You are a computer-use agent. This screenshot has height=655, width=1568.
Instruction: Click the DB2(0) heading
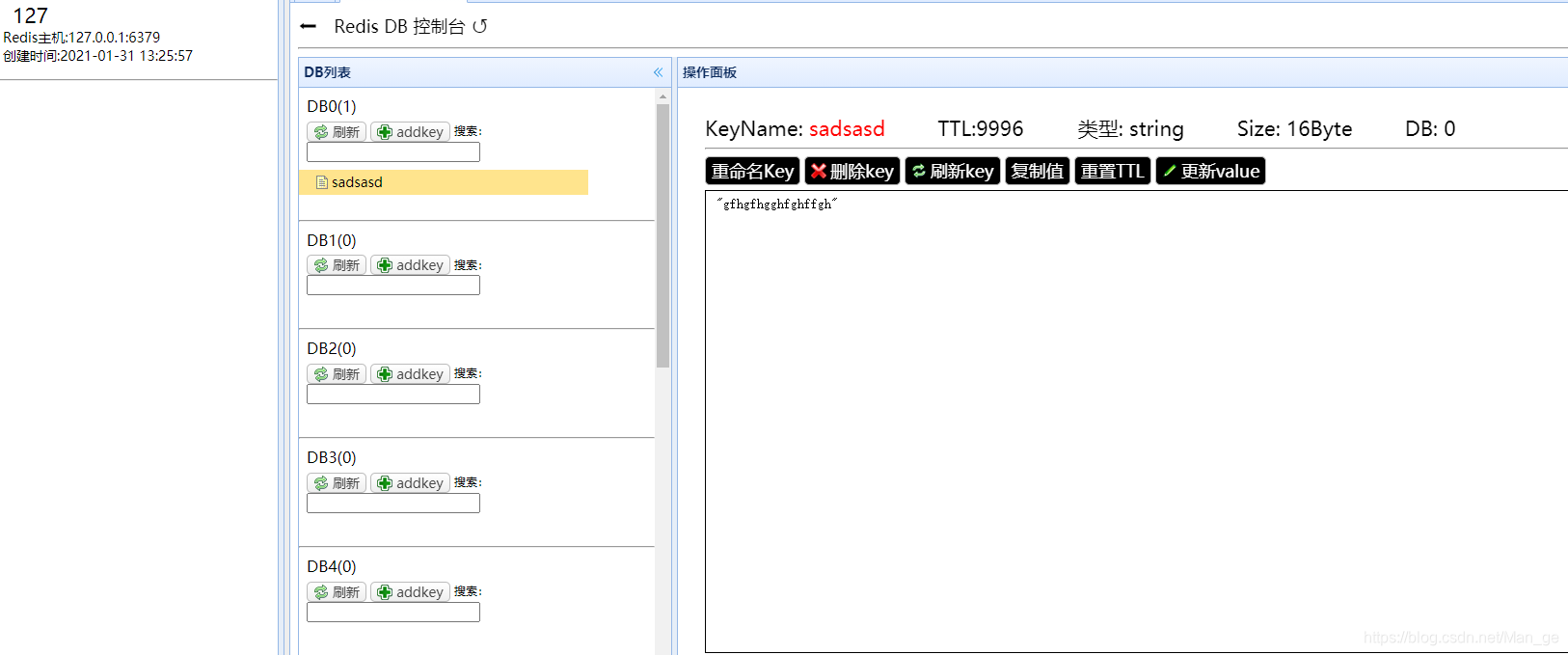(332, 348)
